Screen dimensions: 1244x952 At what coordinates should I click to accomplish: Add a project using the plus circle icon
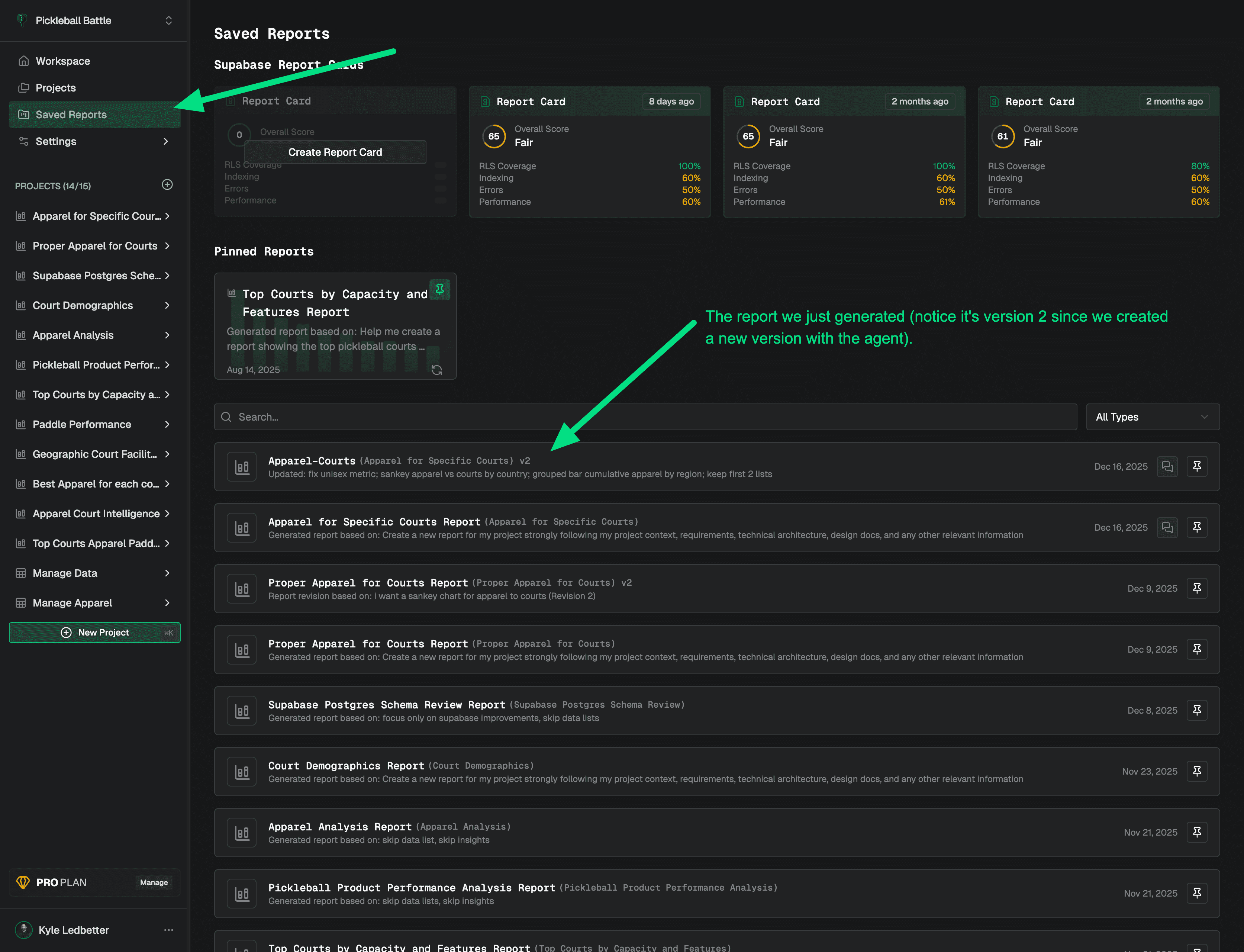167,185
